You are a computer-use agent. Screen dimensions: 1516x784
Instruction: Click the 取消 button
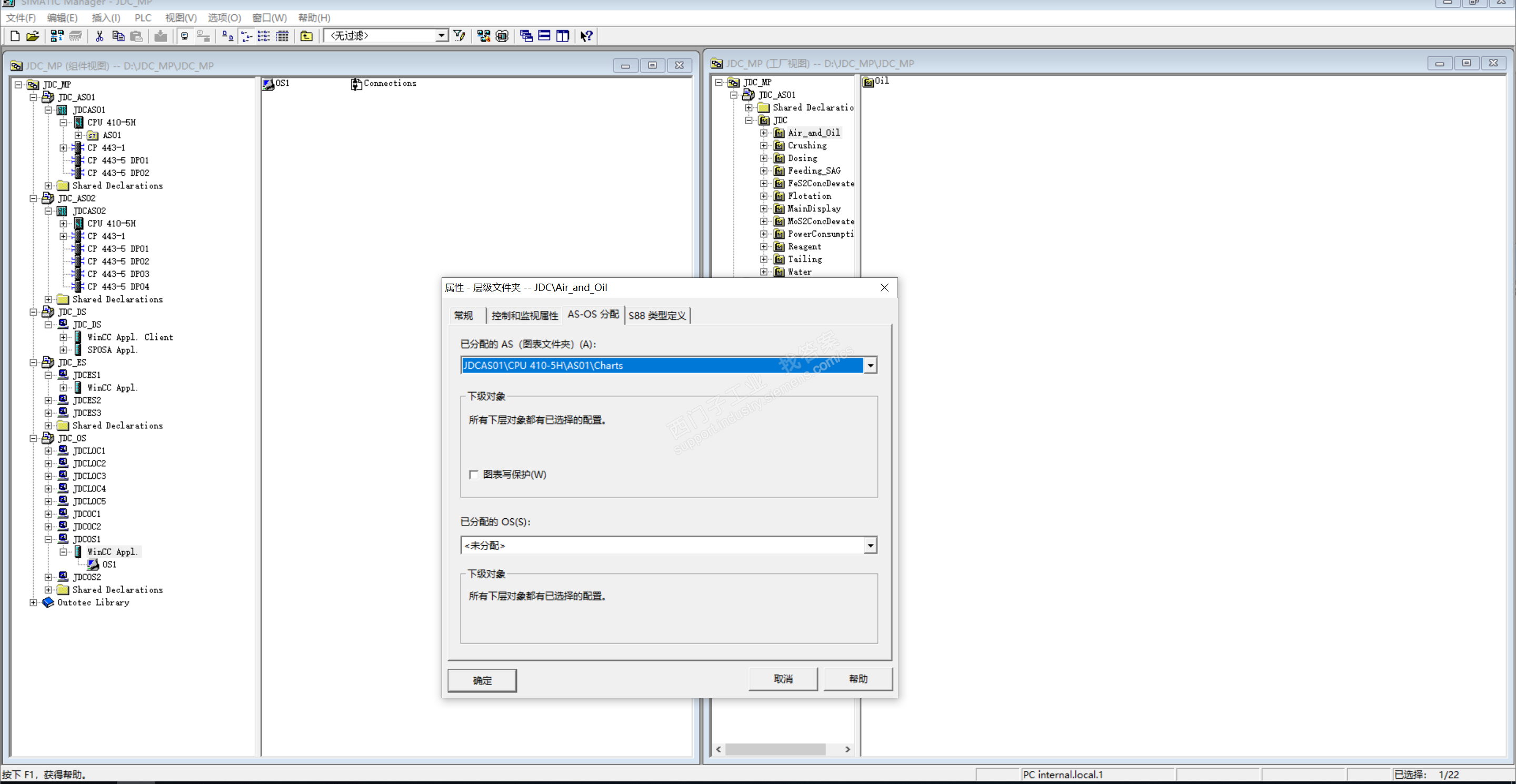click(783, 679)
